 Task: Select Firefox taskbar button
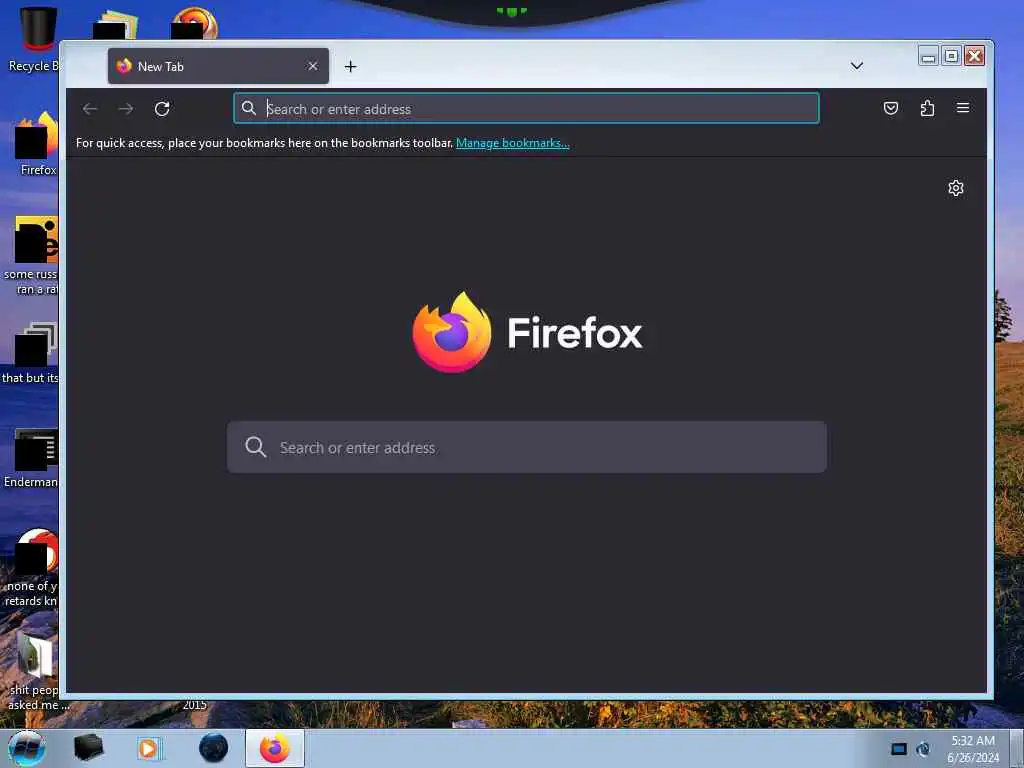point(275,748)
